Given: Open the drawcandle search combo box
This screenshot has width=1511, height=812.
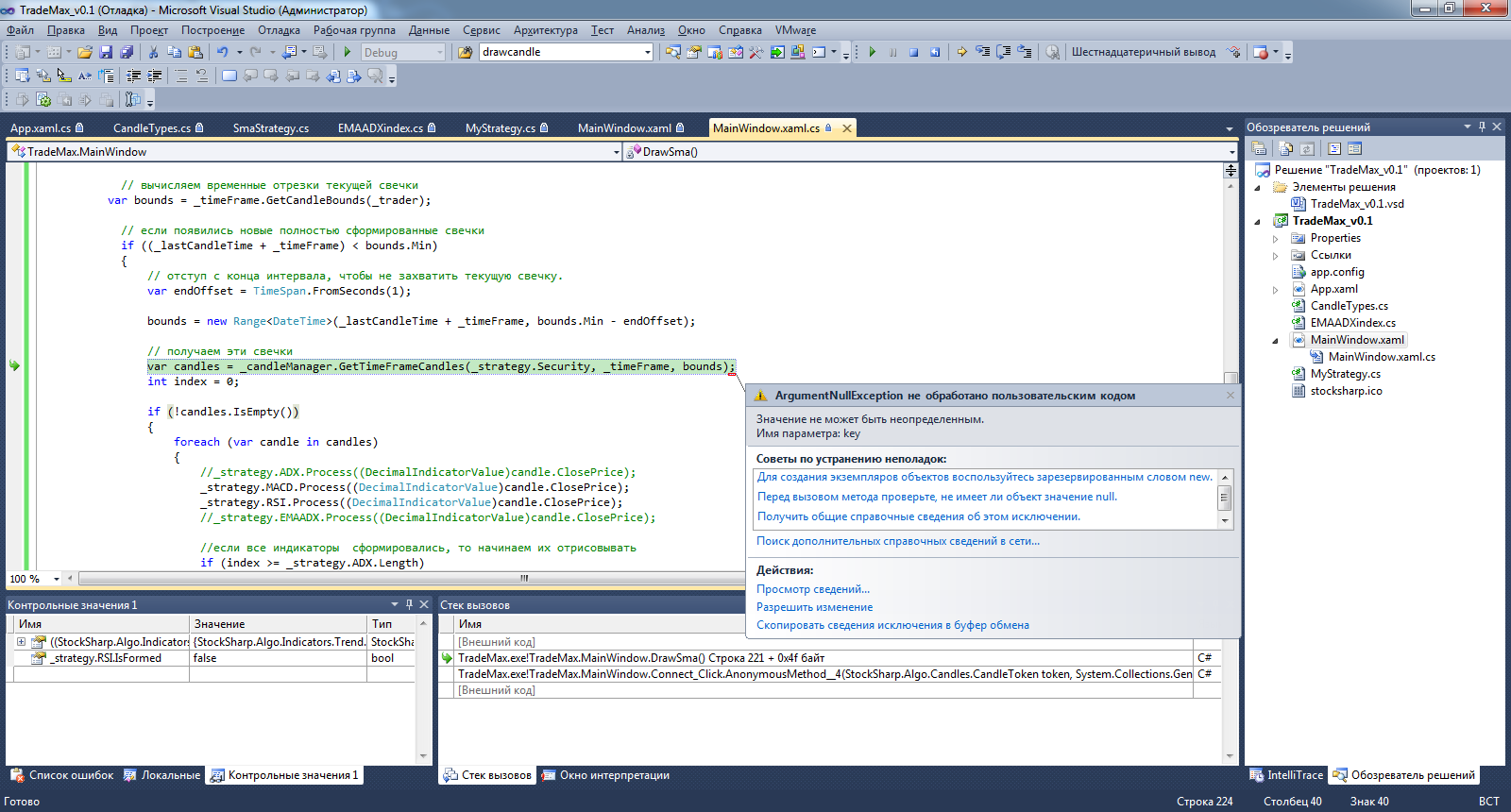Looking at the screenshot, I should (648, 52).
